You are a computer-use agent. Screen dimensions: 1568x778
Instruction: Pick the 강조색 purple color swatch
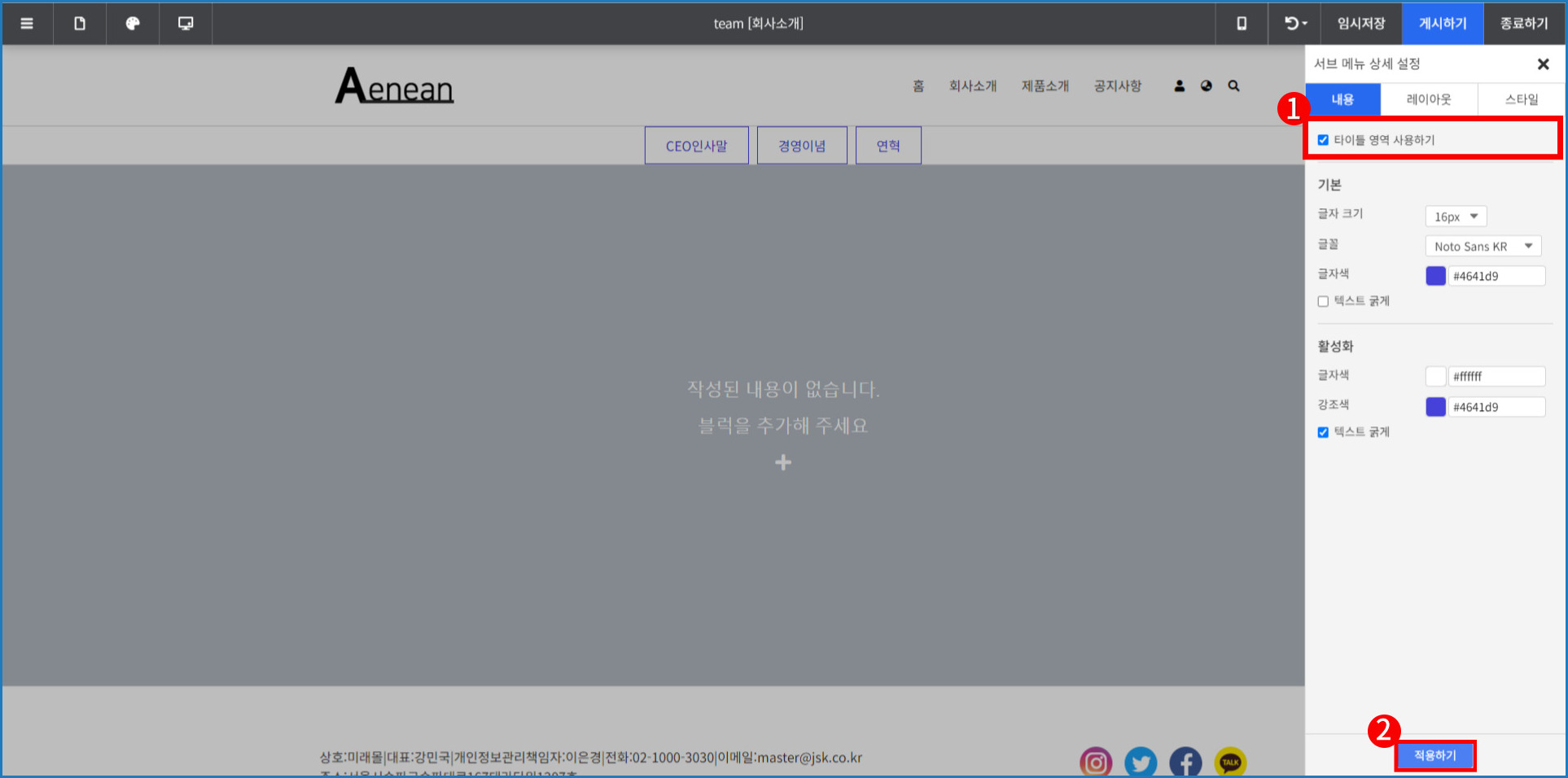pyautogui.click(x=1435, y=407)
